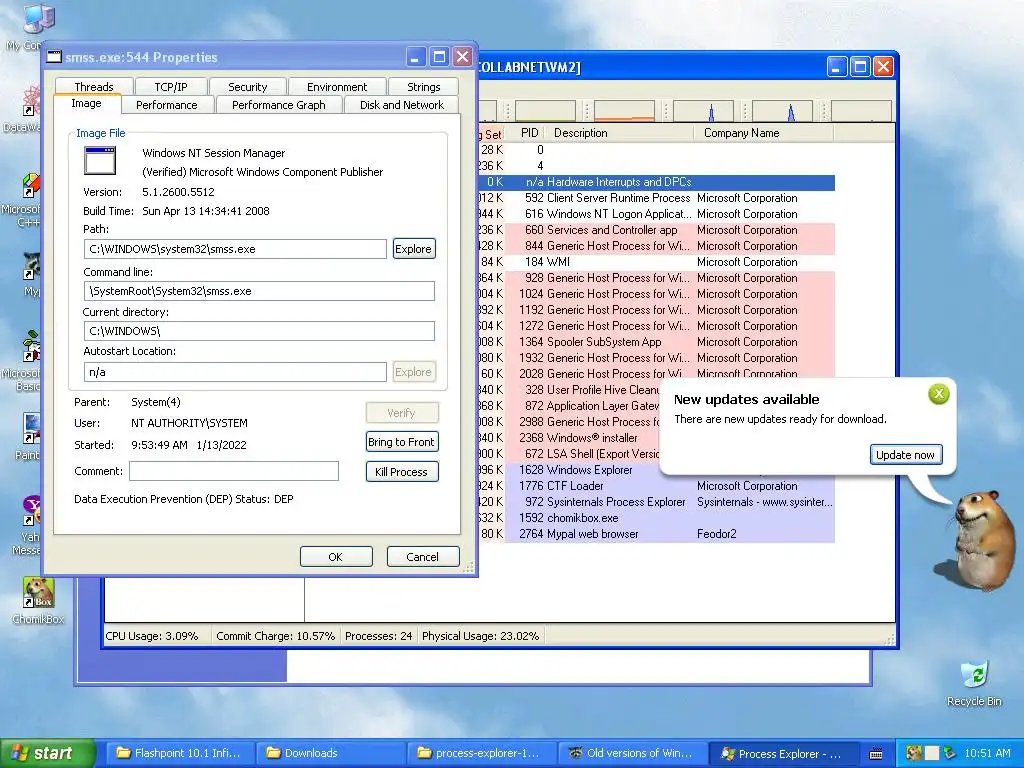Open the Environment tab
Viewport: 1024px width, 768px height.
(337, 87)
